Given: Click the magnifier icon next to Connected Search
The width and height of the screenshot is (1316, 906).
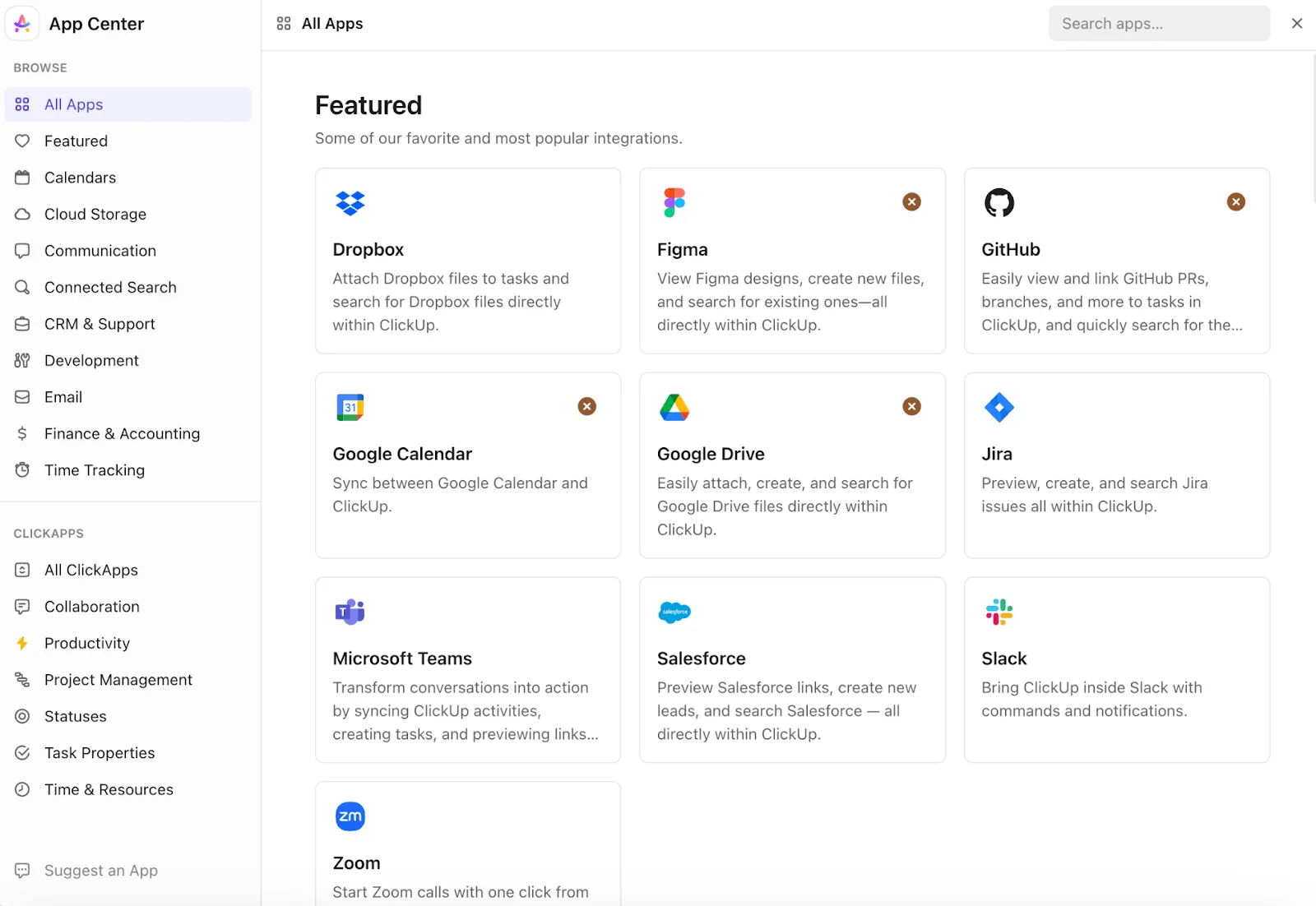Looking at the screenshot, I should coord(22,288).
